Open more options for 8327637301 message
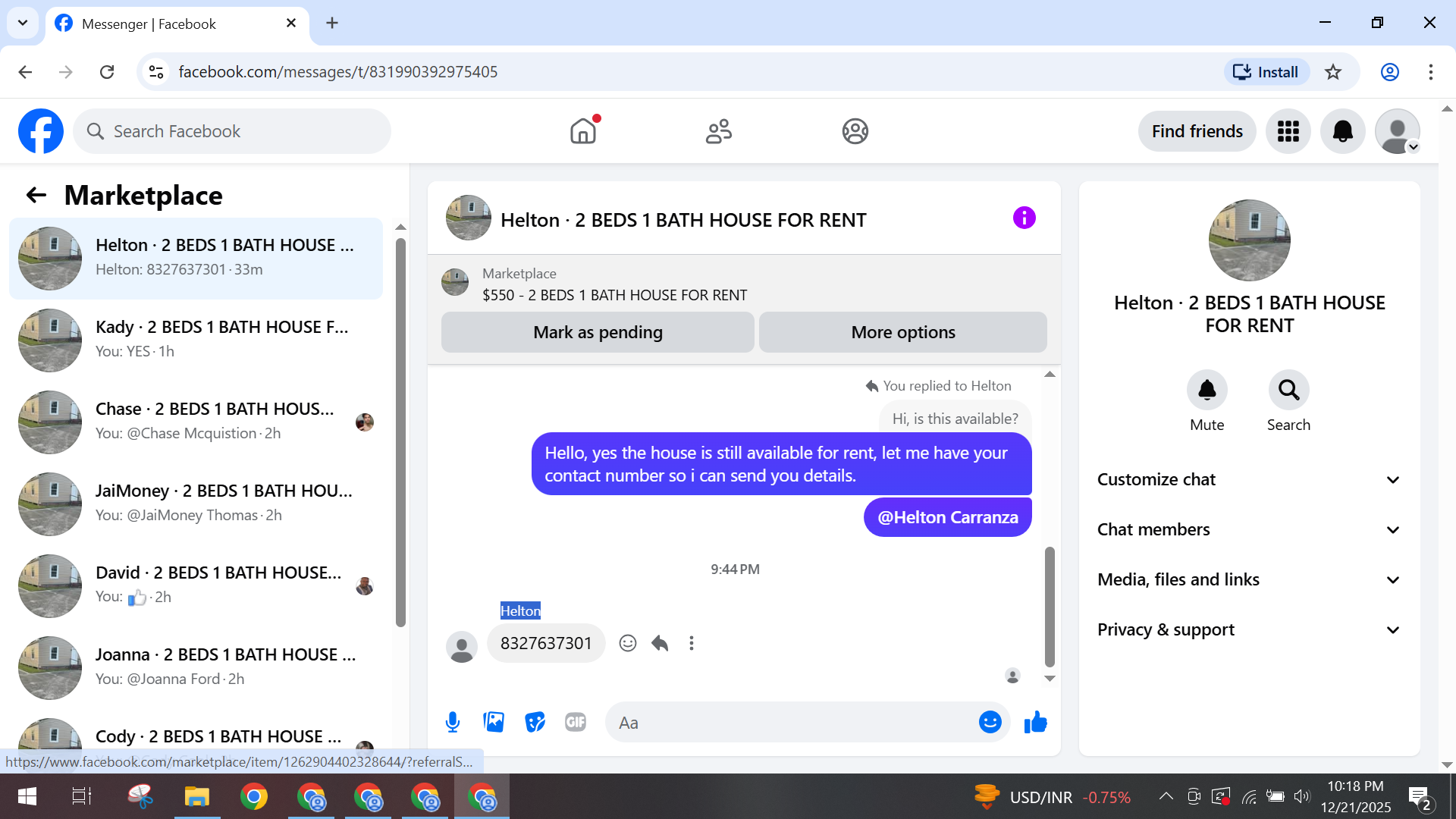Screen dimensions: 1456x819 692,643
